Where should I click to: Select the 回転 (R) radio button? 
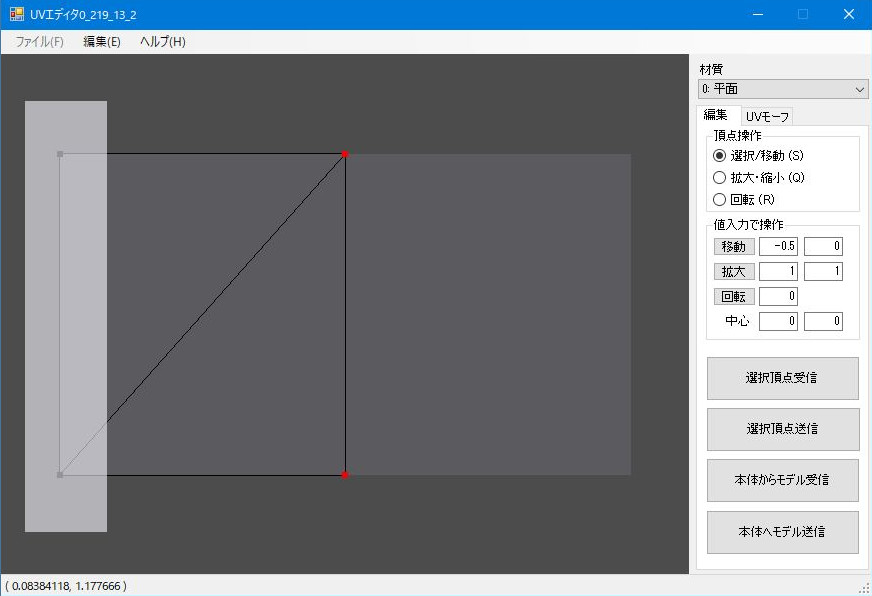(744, 199)
